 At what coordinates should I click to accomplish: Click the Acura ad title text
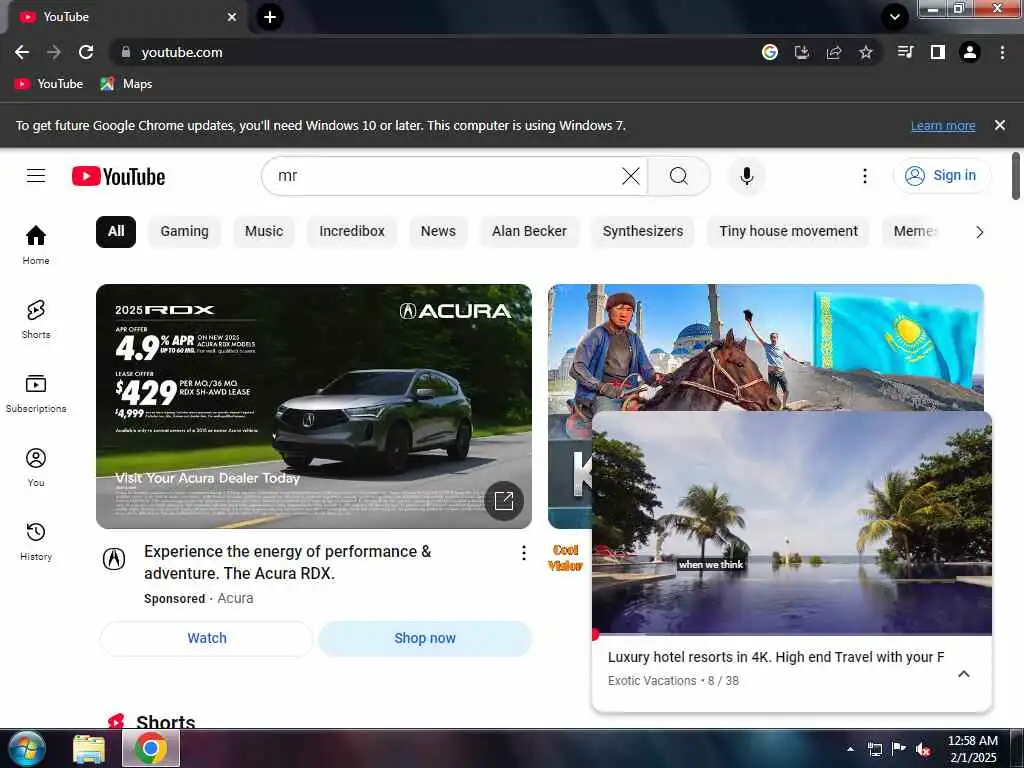pos(287,562)
